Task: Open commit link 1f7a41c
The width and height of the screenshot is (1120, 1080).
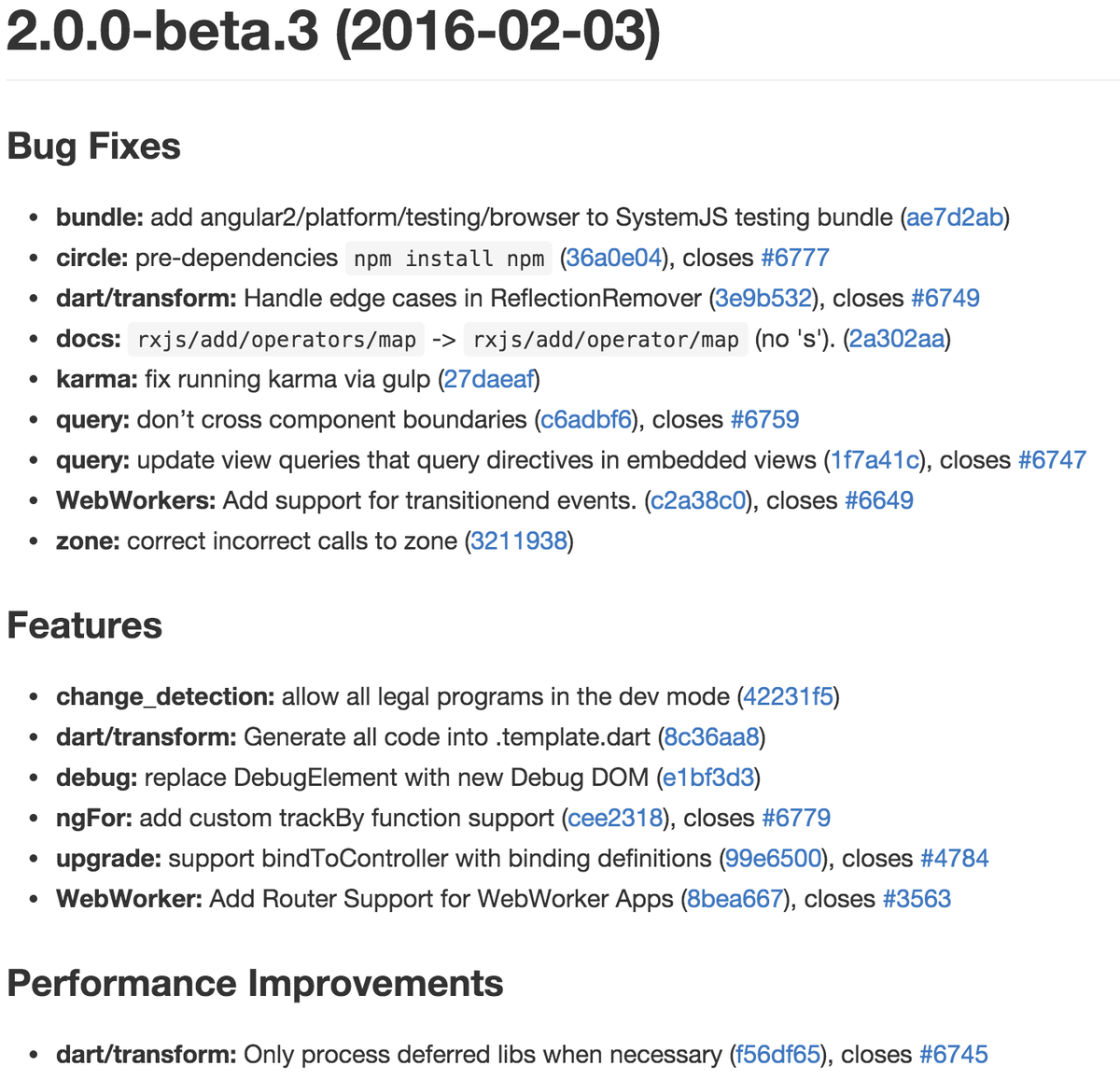Action: (x=875, y=460)
